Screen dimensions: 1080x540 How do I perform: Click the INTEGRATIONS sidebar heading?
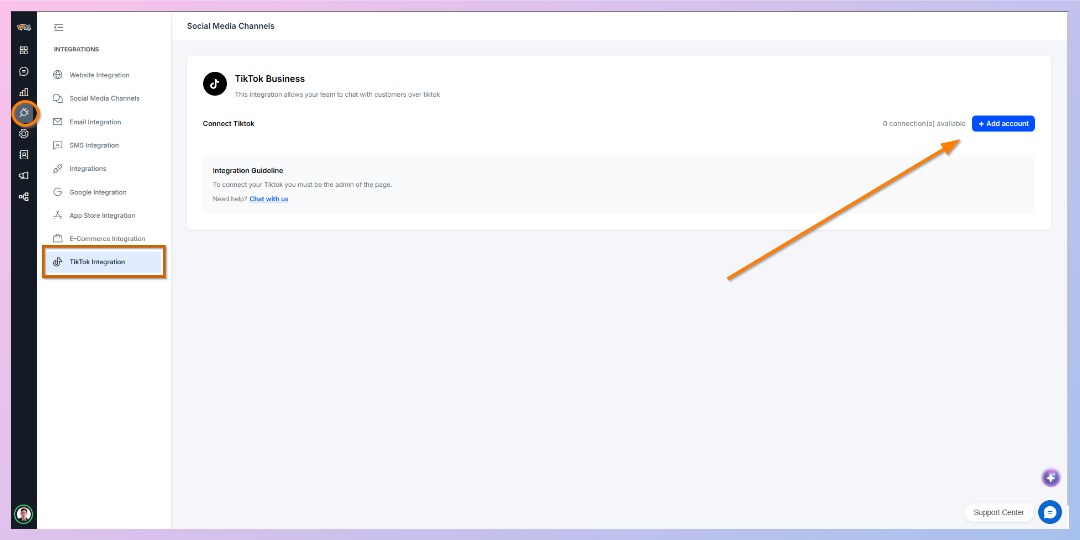76,50
